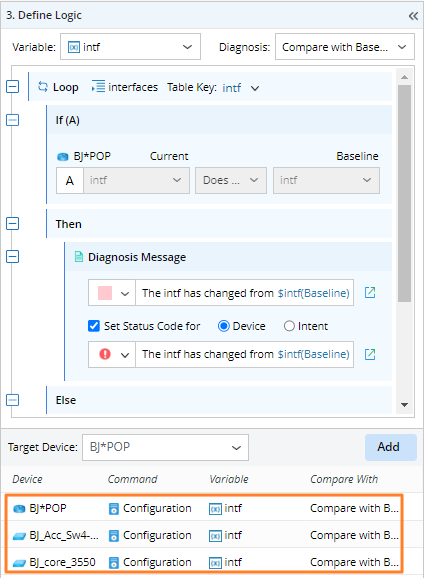The image size is (424, 578).
Task: Collapse the Define Logic panel with double chevron
Action: pyautogui.click(x=413, y=16)
